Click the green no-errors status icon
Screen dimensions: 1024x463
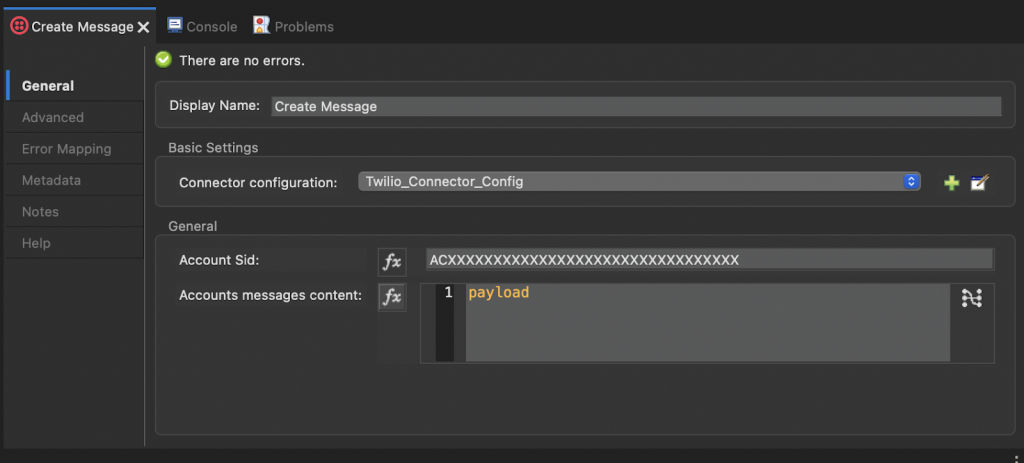pos(163,60)
